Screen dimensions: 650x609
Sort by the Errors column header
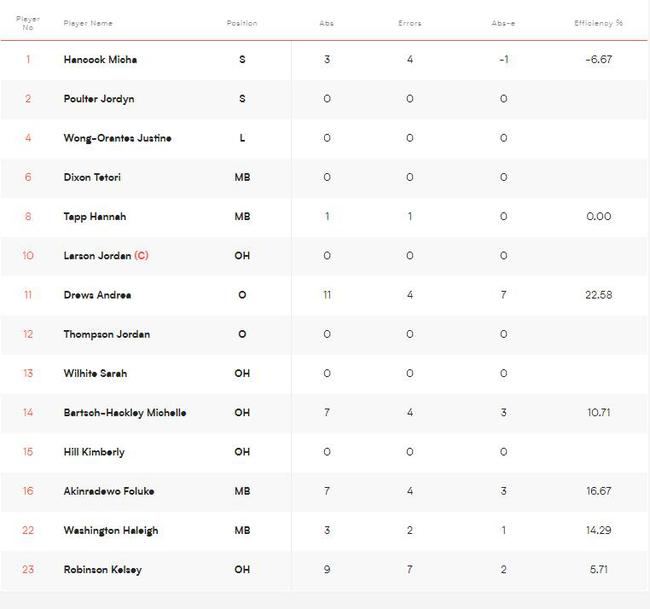point(409,23)
